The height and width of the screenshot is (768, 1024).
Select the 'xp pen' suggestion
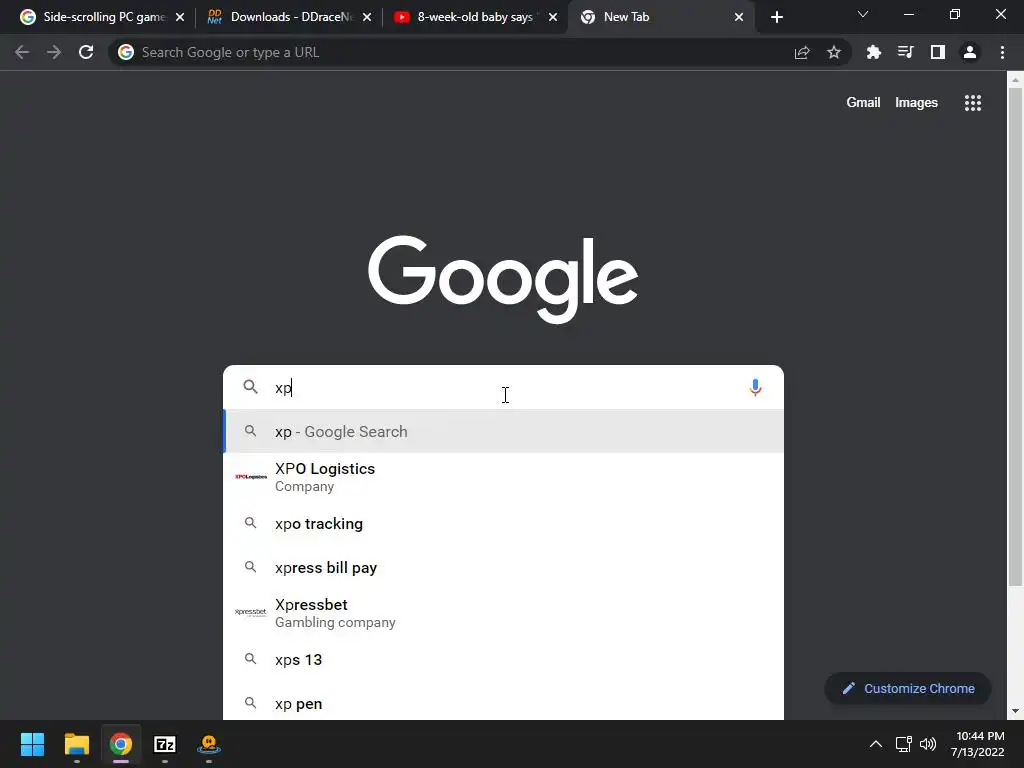click(503, 704)
